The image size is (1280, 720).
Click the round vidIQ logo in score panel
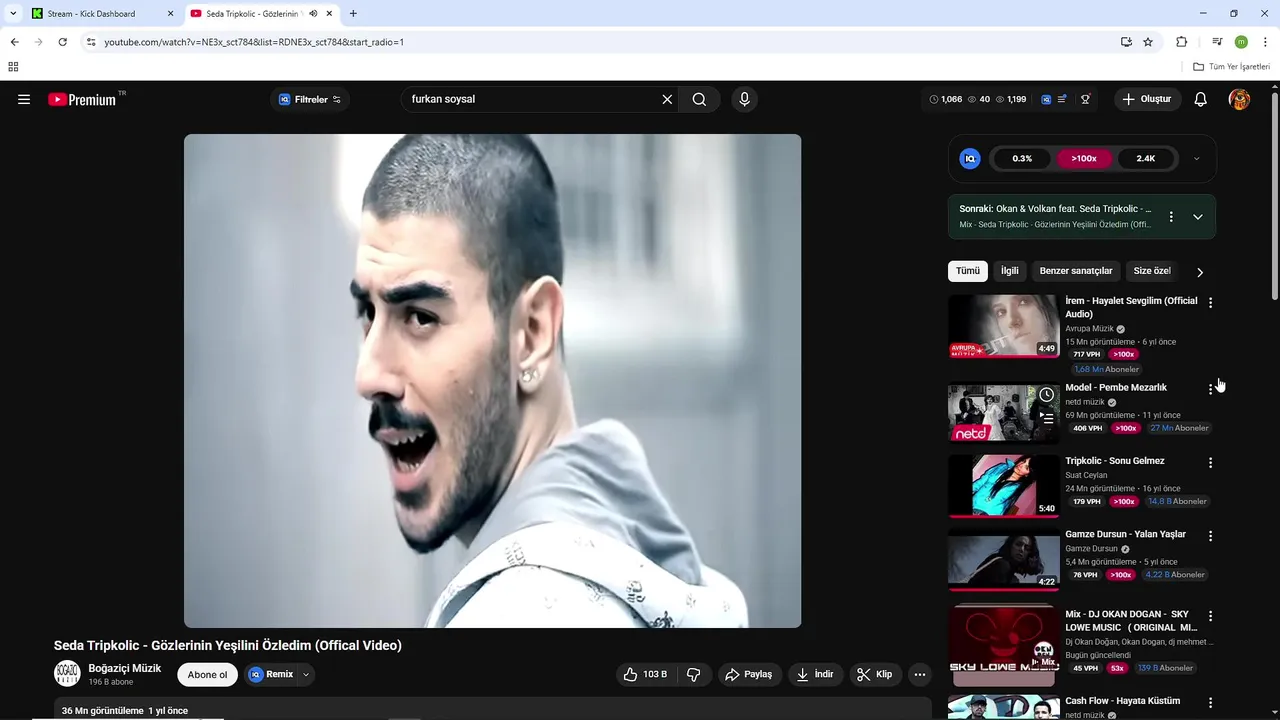(970, 158)
